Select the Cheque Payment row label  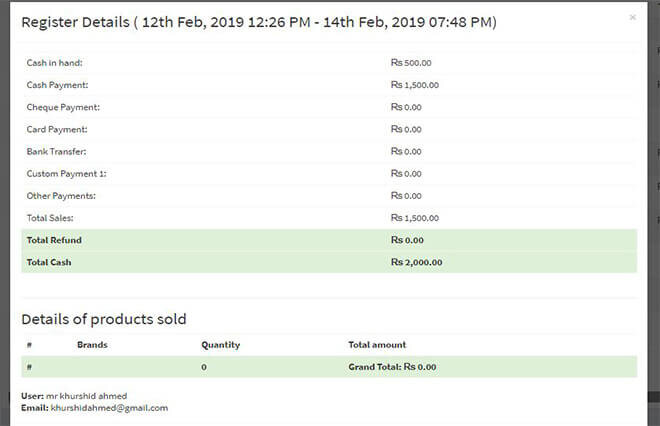pos(63,107)
